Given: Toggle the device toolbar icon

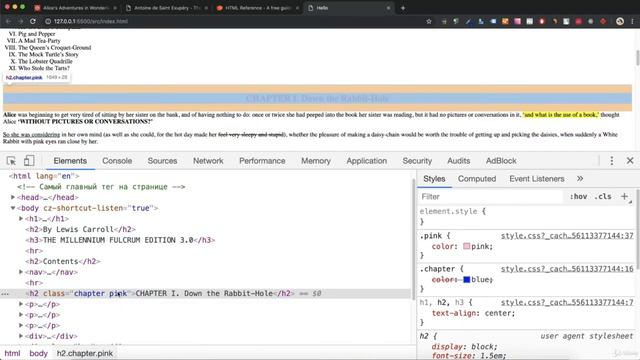Looking at the screenshot, I should coord(29,161).
